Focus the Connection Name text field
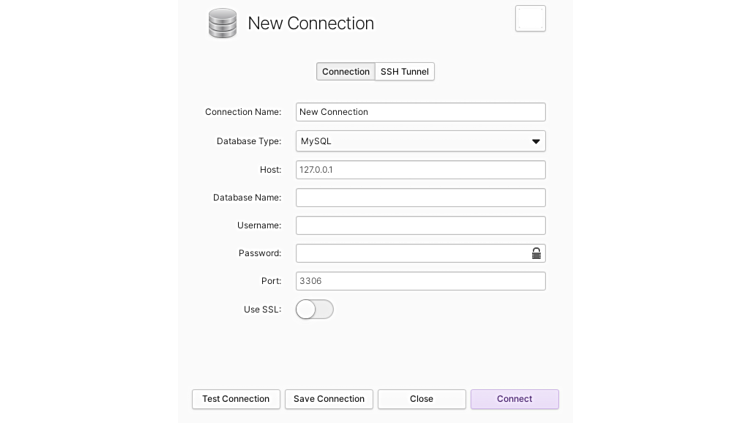Screen dimensions: 752x423 [x=420, y=112]
